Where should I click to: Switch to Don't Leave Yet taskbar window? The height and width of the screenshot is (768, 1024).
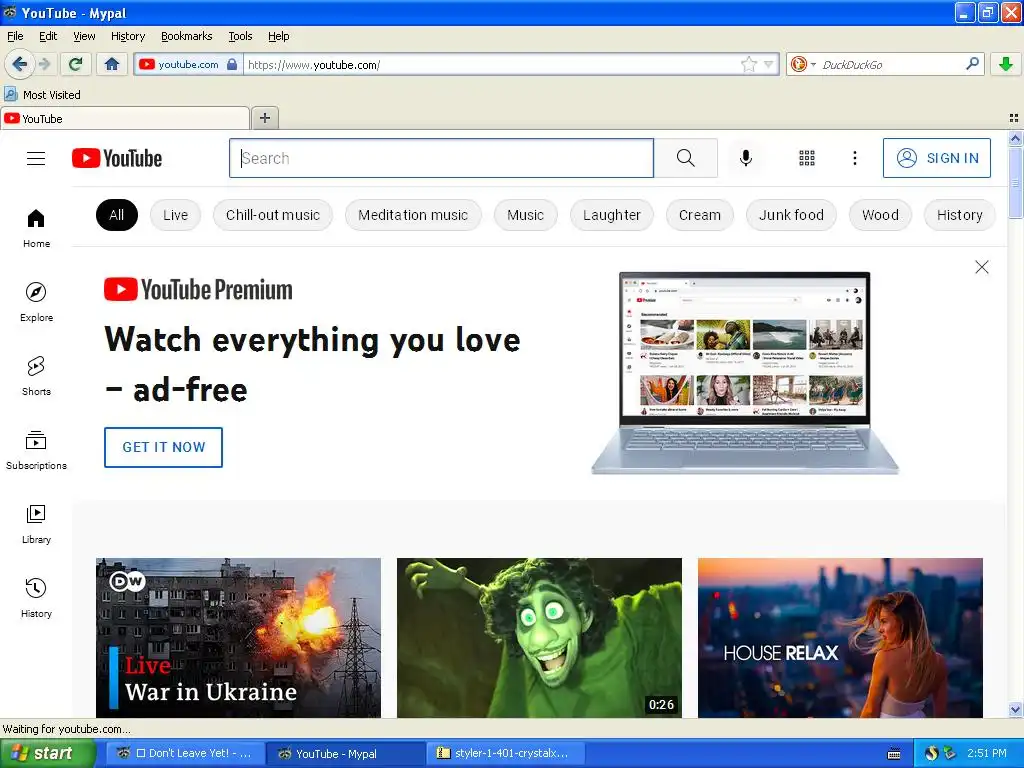[185, 753]
